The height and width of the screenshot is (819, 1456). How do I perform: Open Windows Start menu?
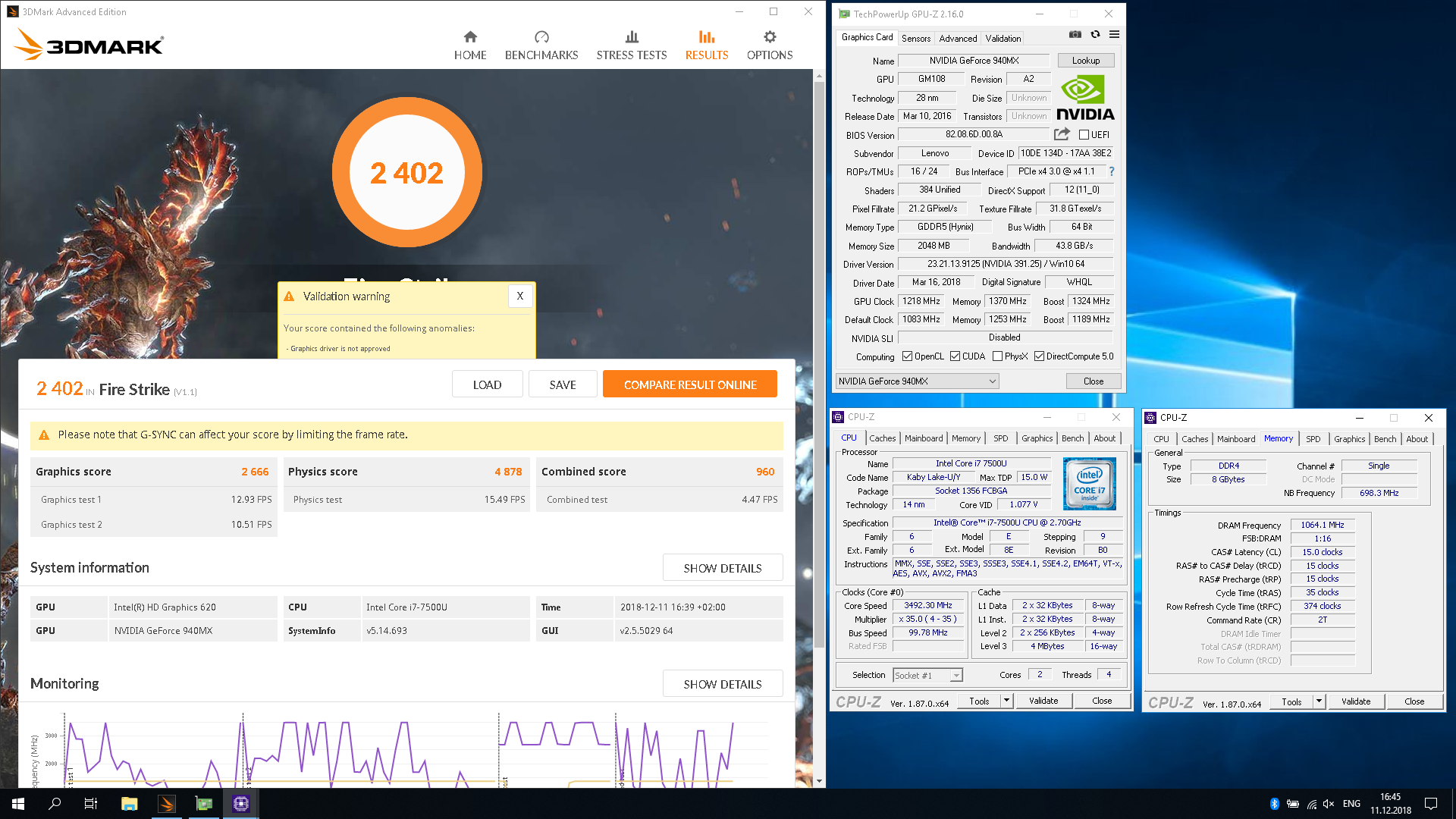pos(18,804)
